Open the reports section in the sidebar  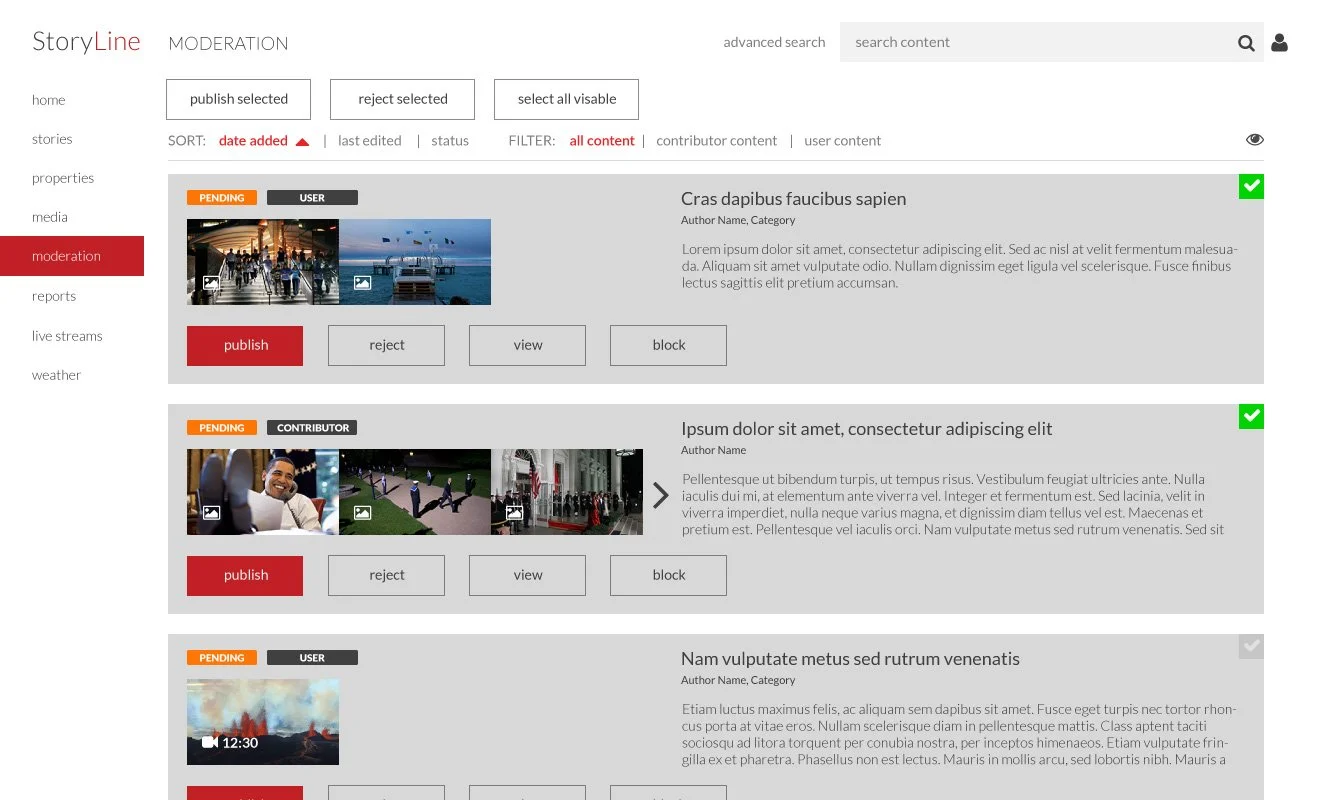pyautogui.click(x=54, y=295)
